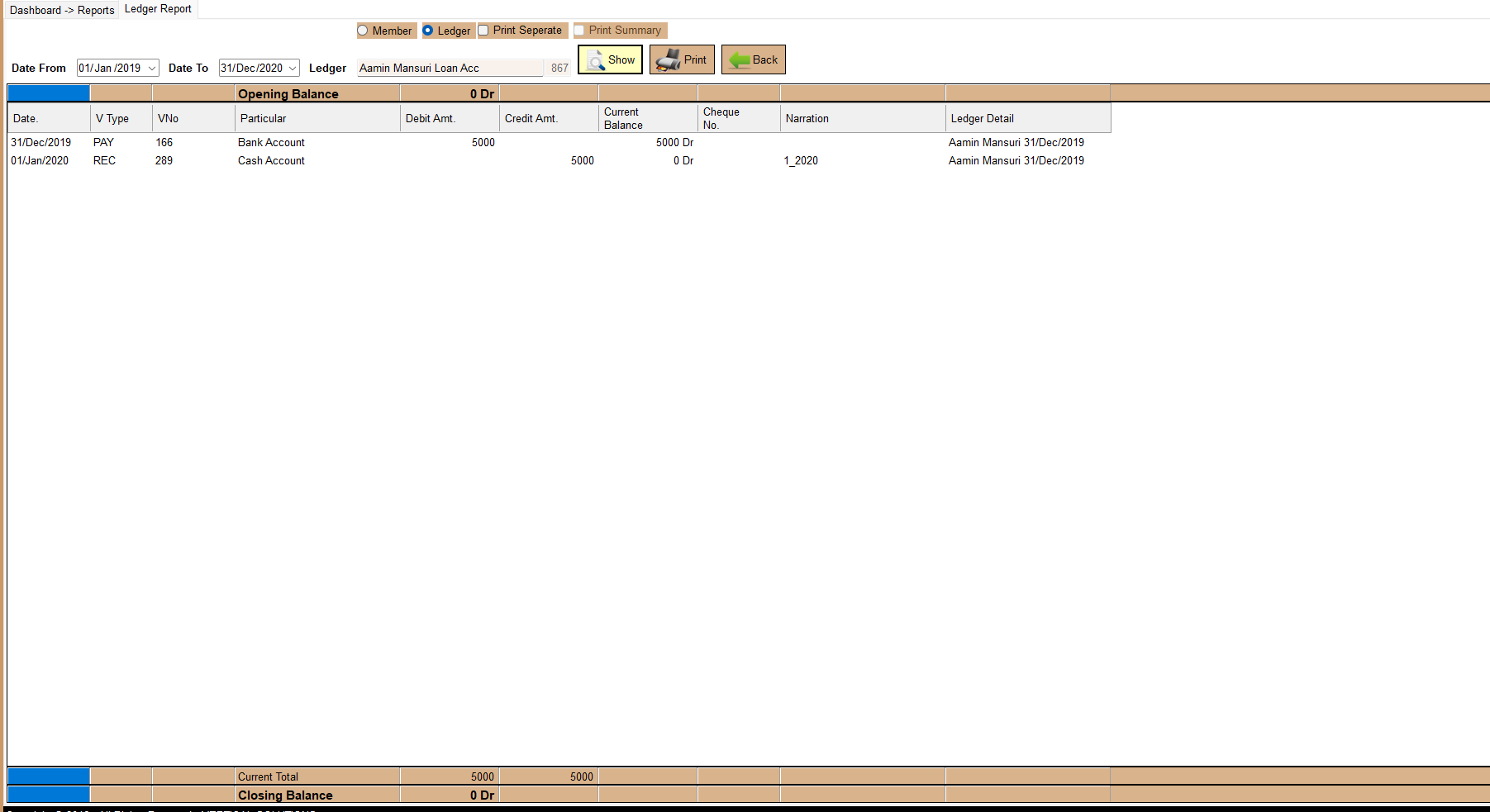Select the Member radio button

point(363,31)
